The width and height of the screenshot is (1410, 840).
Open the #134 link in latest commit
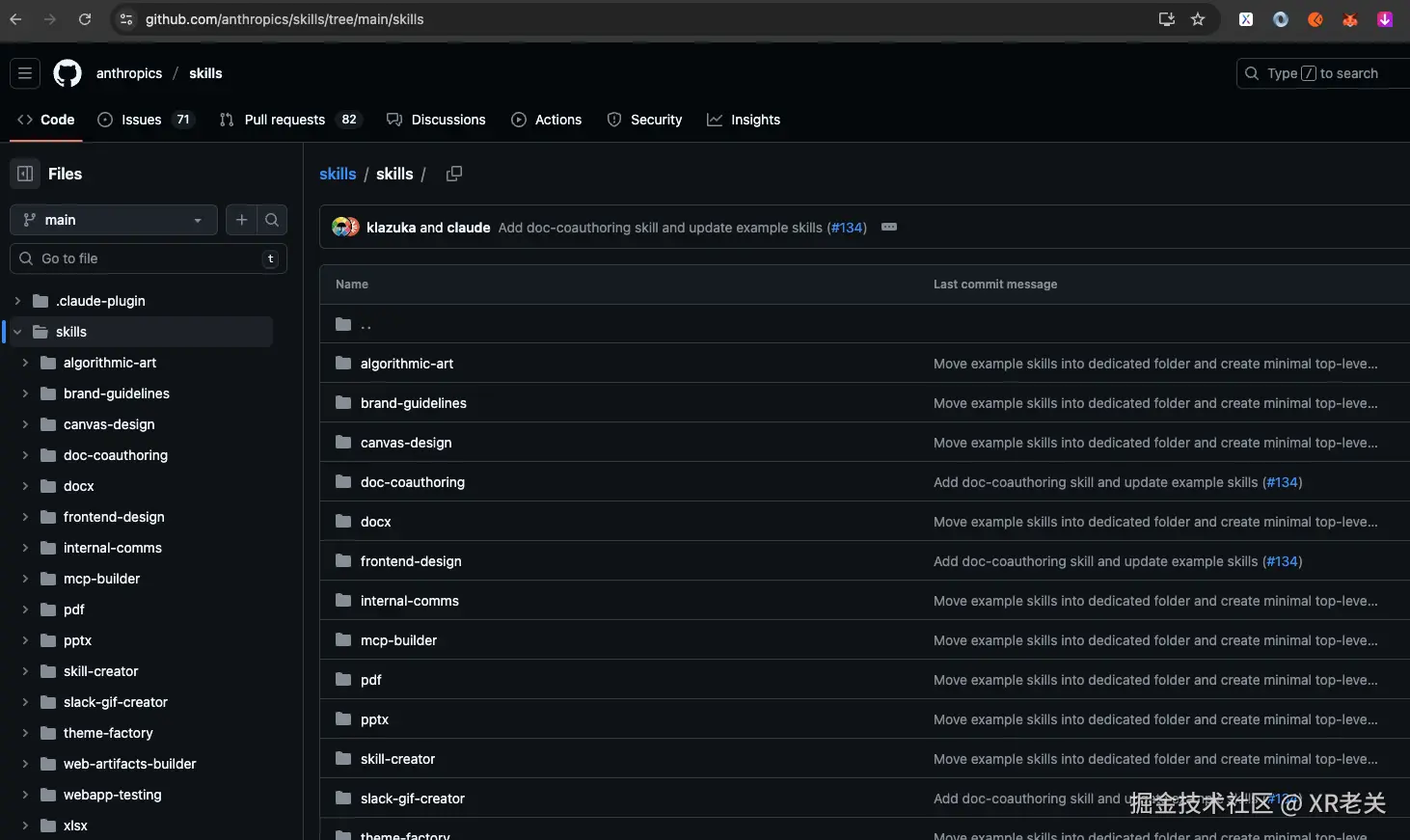click(847, 228)
